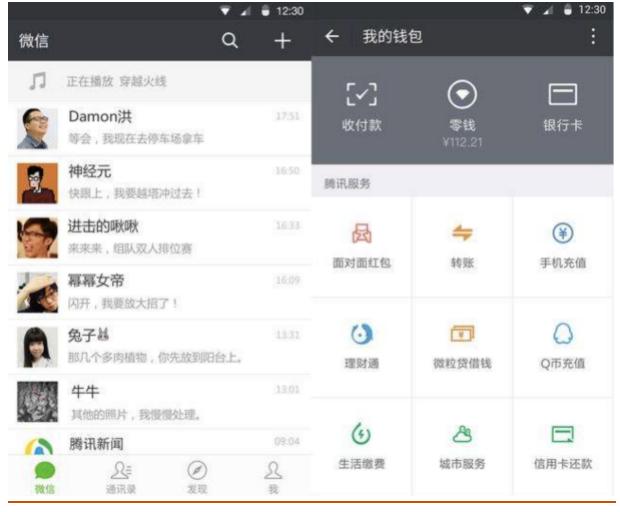The width and height of the screenshot is (620, 512).
Task: Tap 神经元 cartoon avatar
Action: point(37,183)
